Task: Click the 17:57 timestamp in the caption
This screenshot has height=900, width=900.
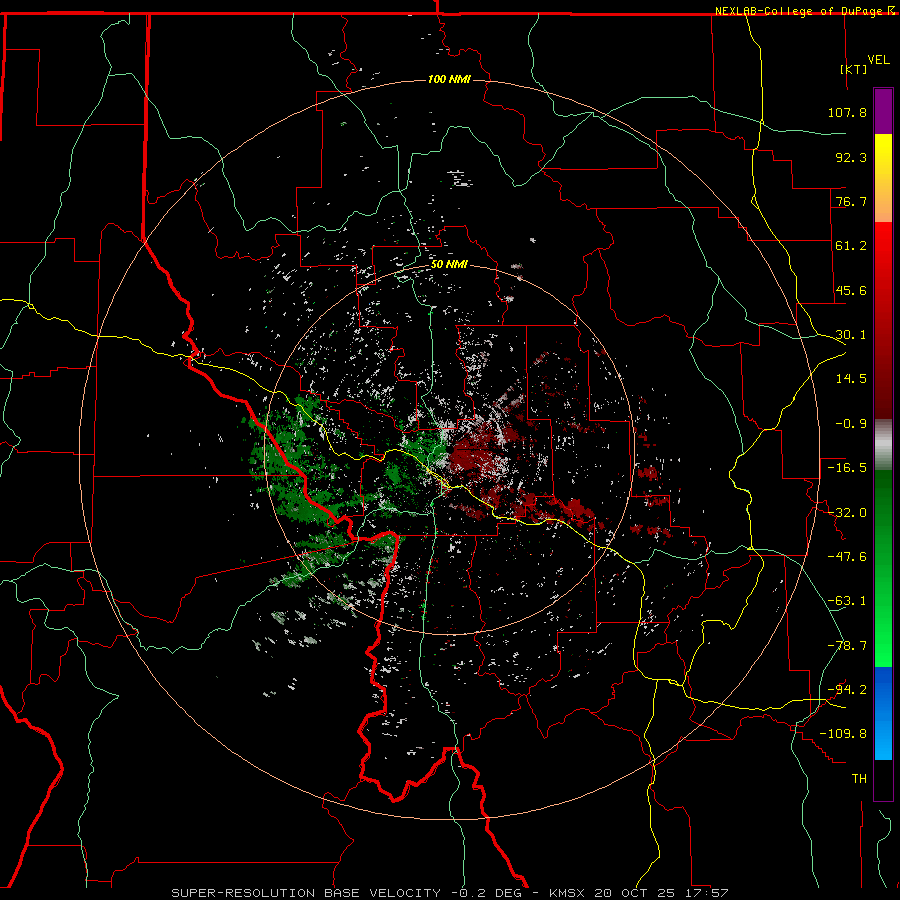Action: (x=709, y=893)
